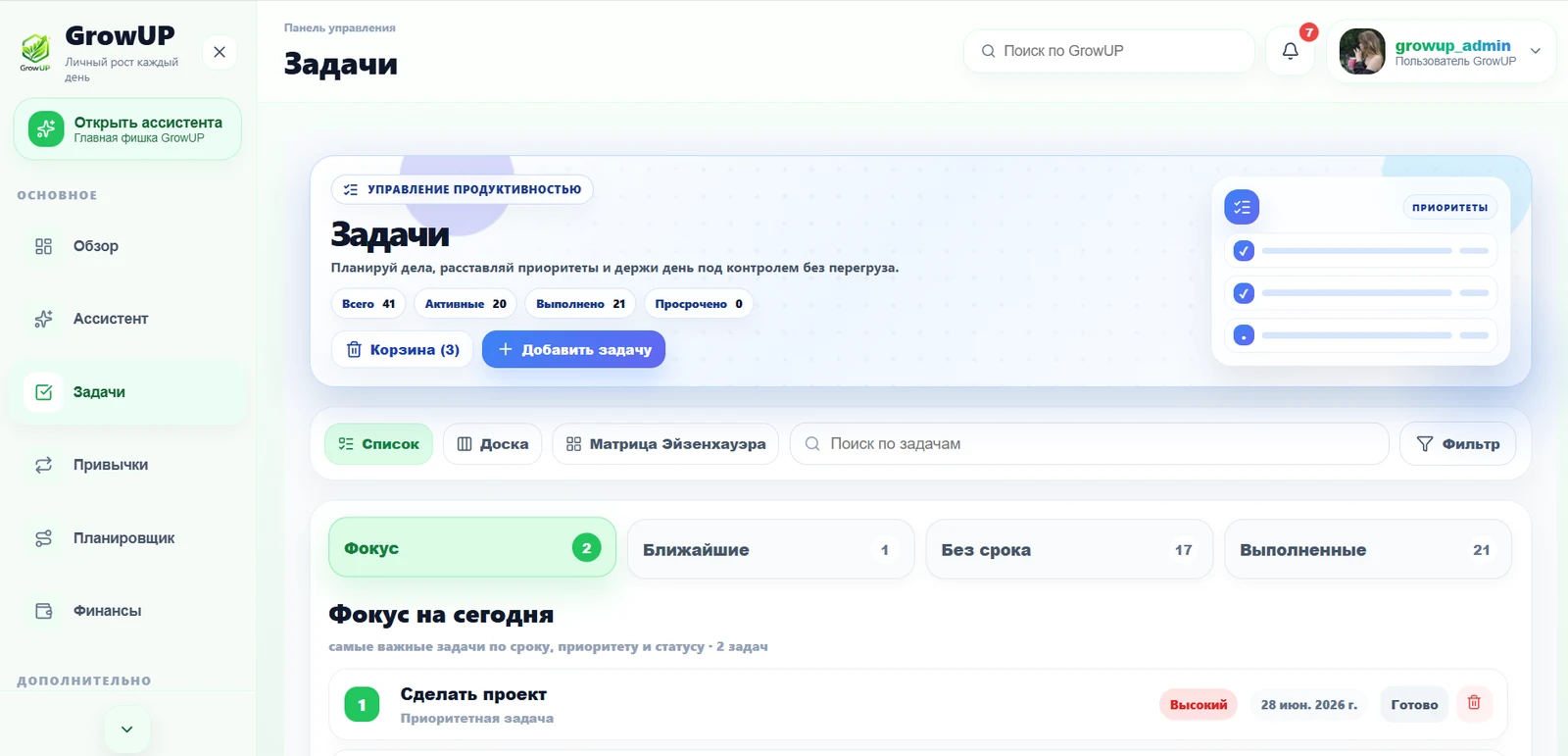Viewport: 1568px width, 756px height.
Task: Go to Финансы in the sidebar
Action: [x=127, y=611]
